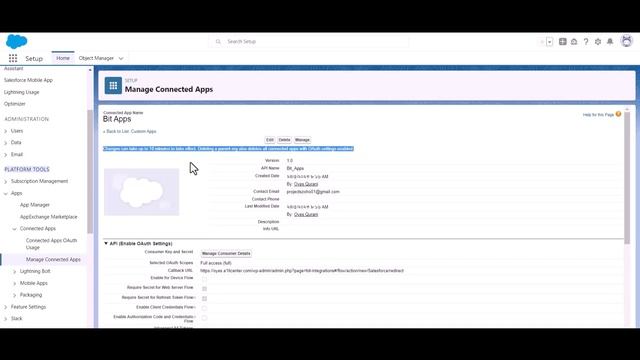640x360 pixels.
Task: Expand the Slack section
Action: click(x=6, y=319)
